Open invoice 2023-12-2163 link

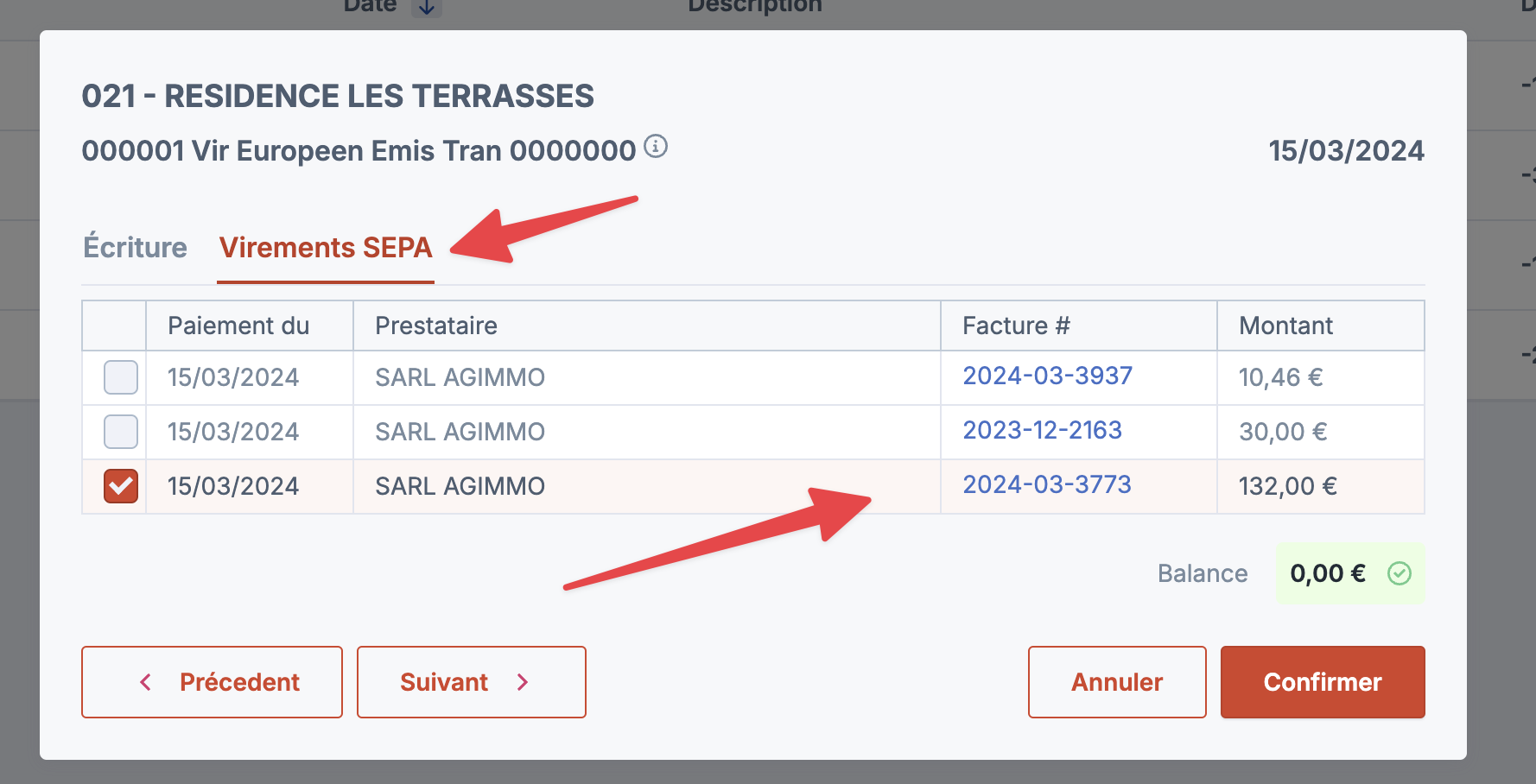pos(1043,430)
